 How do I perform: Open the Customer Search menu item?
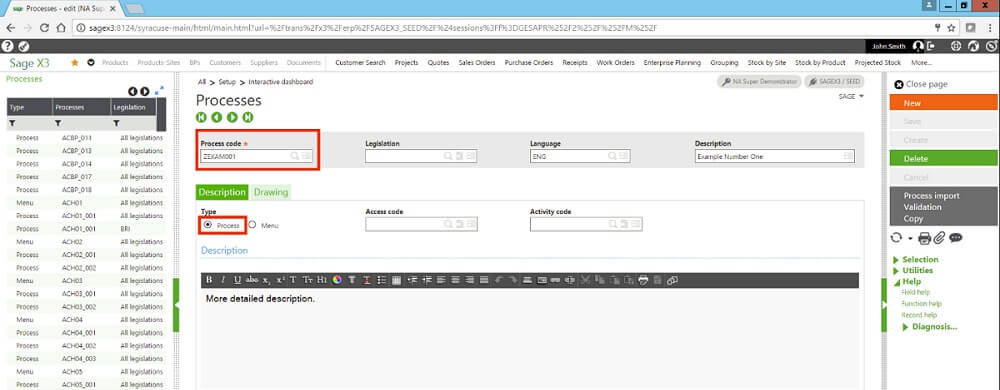click(x=360, y=62)
